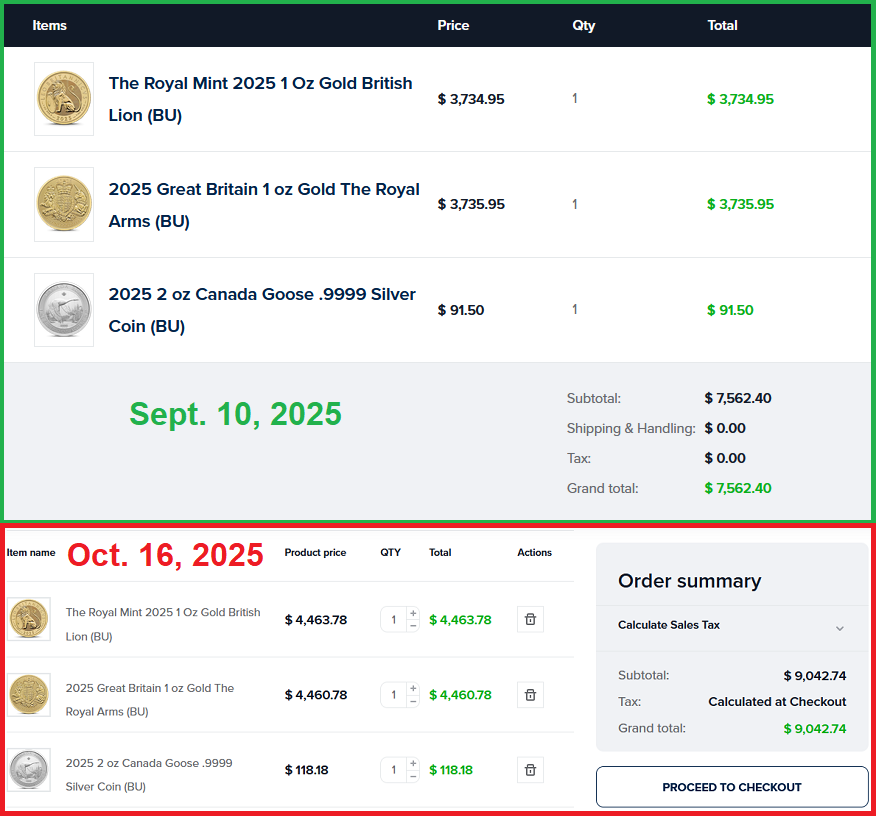Open the Gold British Lion thumbnail in top cart
876x816 pixels.
click(x=64, y=99)
